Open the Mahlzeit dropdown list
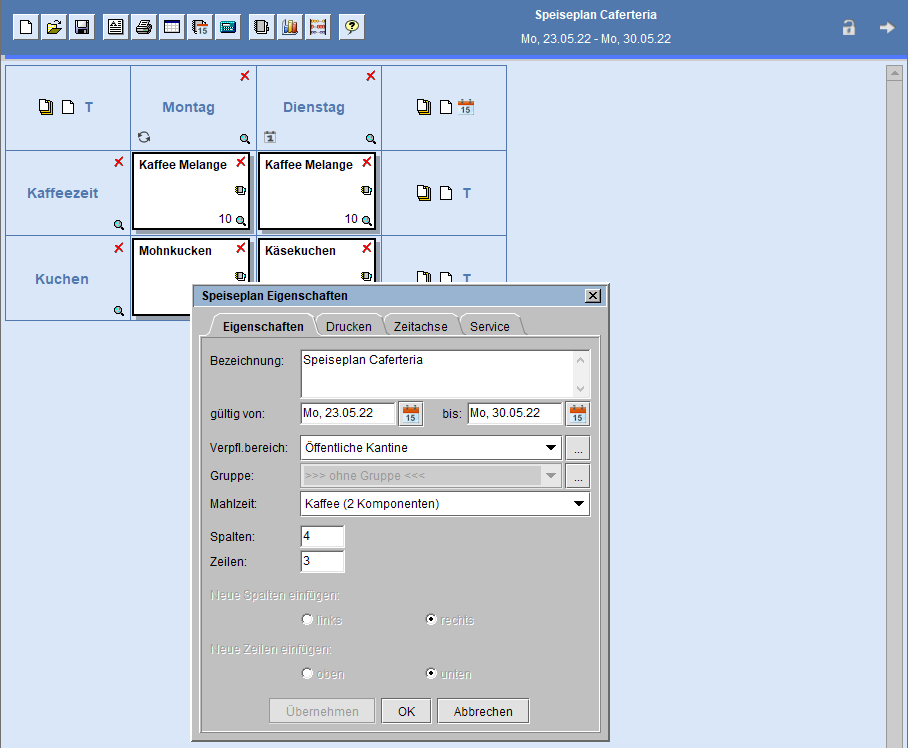This screenshot has height=748, width=908. [x=579, y=504]
